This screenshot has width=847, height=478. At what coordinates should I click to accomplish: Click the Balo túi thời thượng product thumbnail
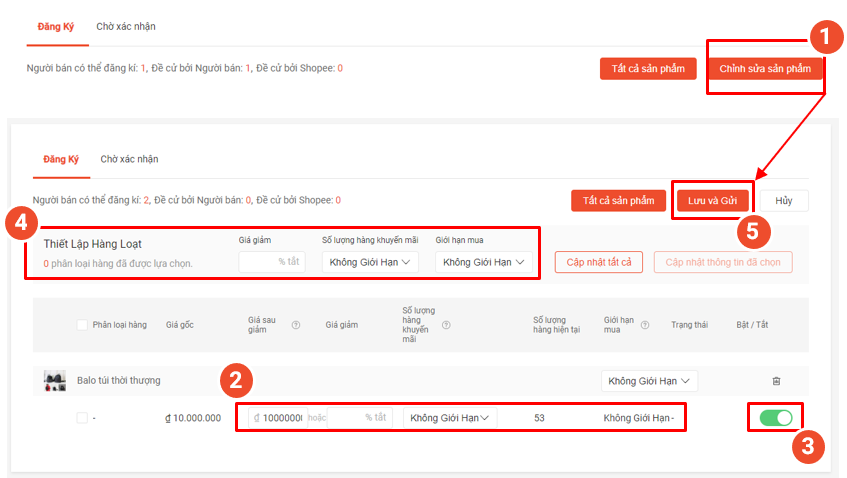[55, 381]
